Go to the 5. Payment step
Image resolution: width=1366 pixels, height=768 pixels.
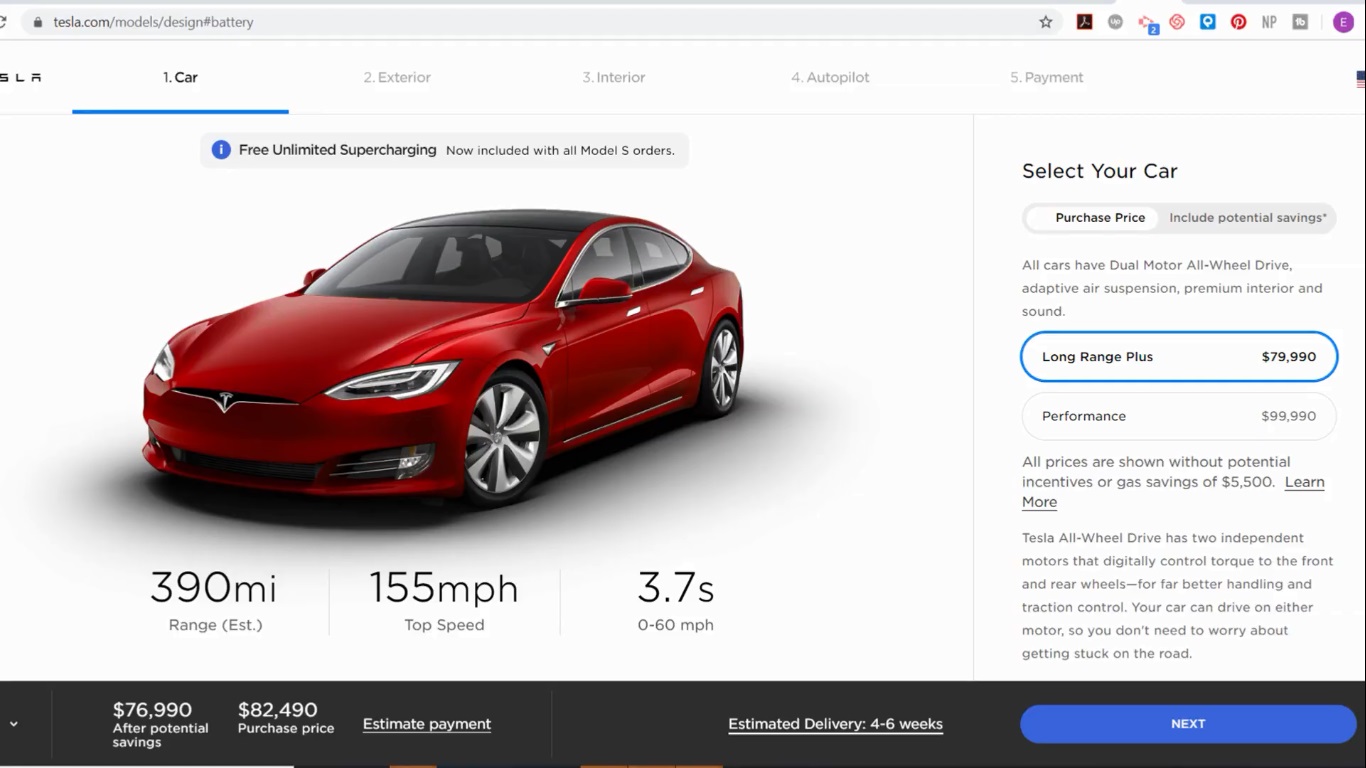point(1047,78)
